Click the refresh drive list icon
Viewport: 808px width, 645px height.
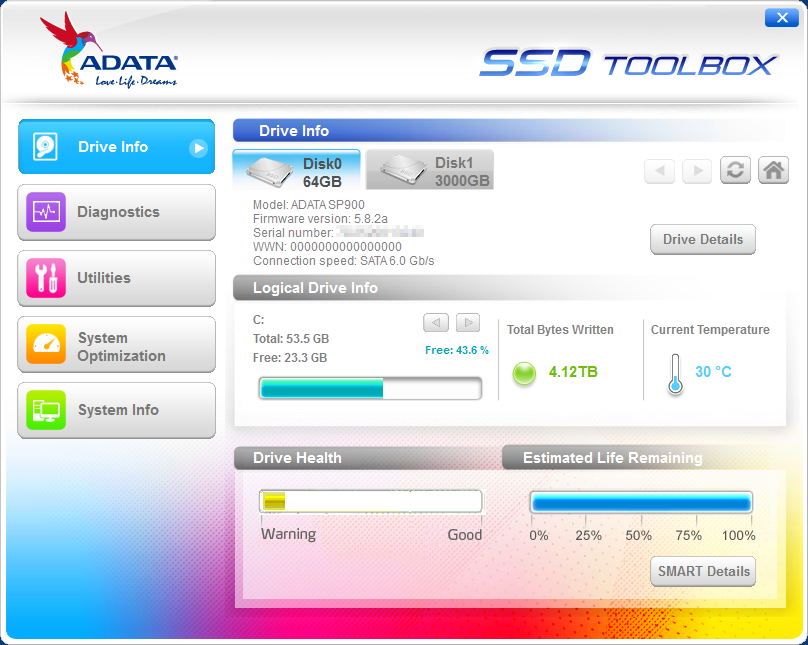pos(735,170)
